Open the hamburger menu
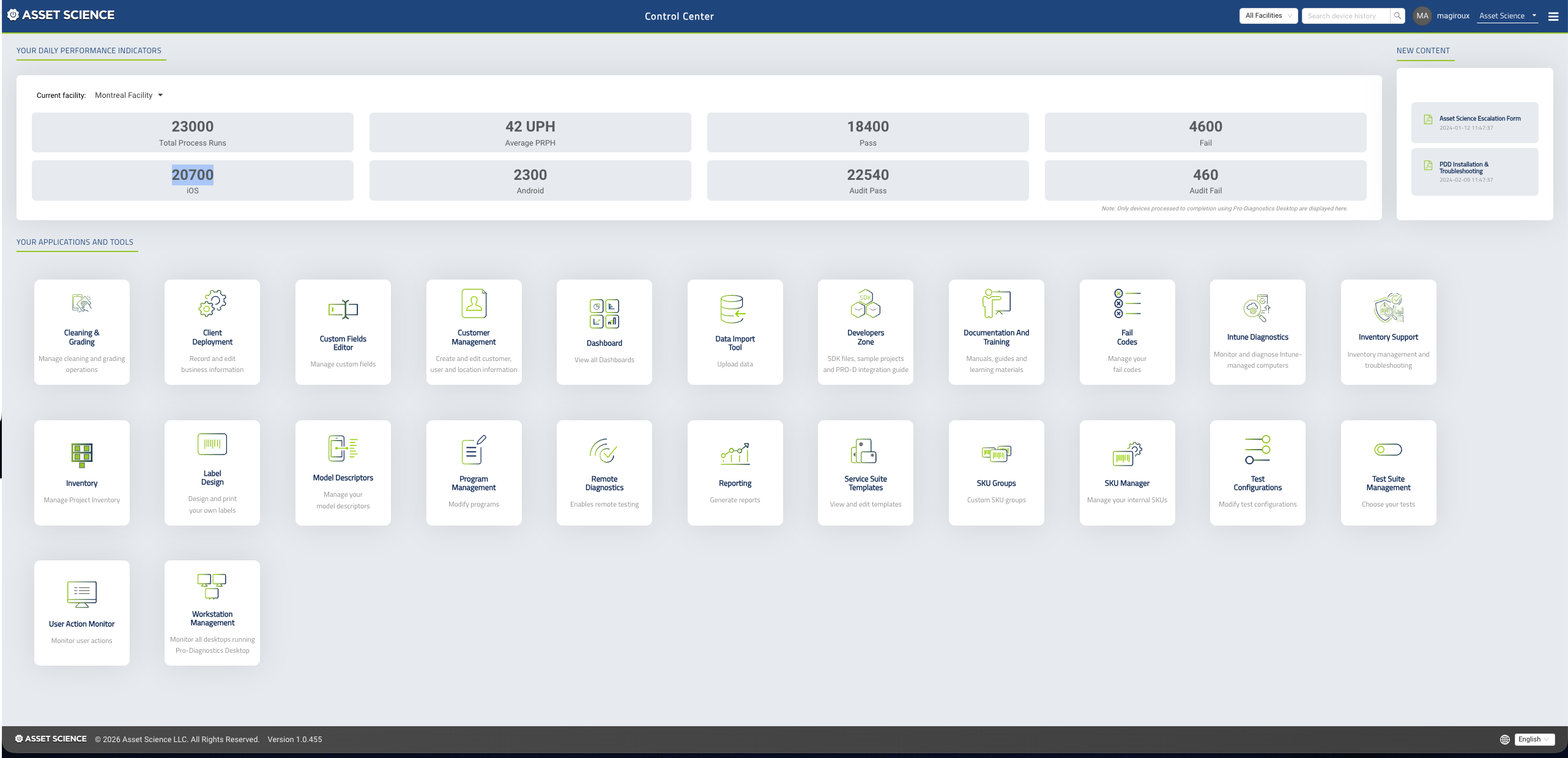Screen dimensions: 1568x758 [x=1553, y=16]
